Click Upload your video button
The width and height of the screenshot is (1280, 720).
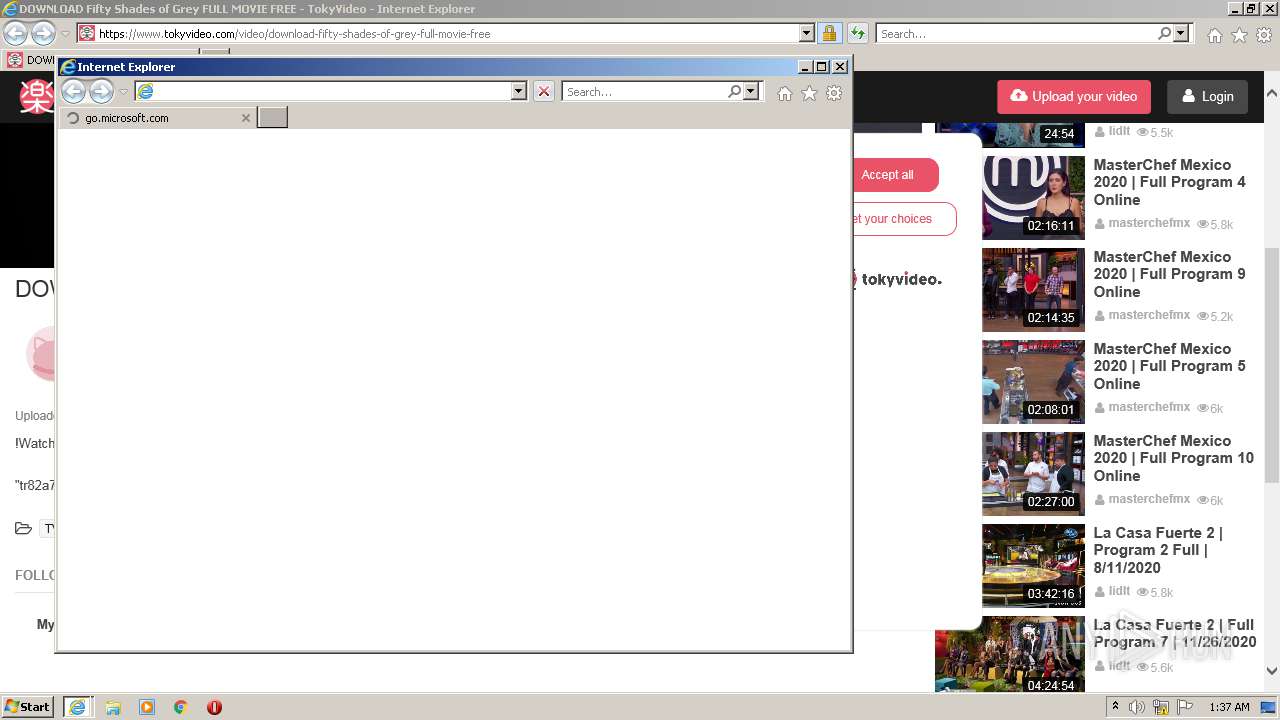[x=1074, y=96]
